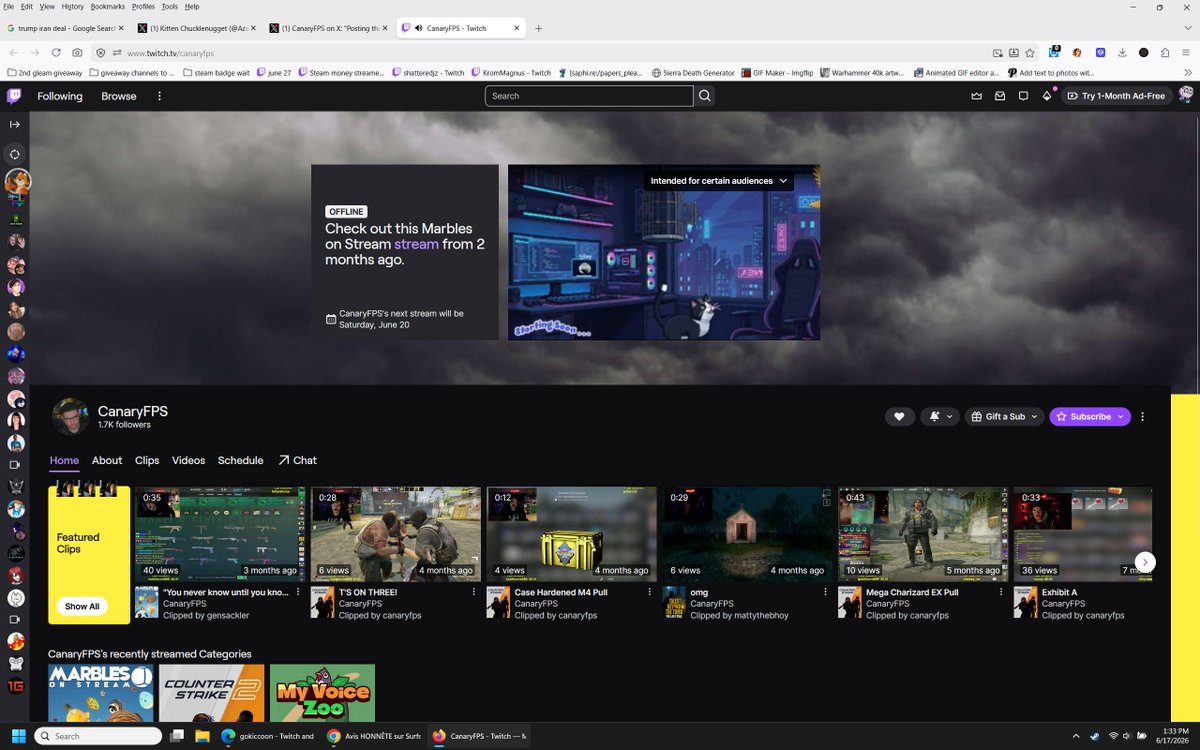
Task: Open the user avatar menu
Action: tap(1186, 96)
